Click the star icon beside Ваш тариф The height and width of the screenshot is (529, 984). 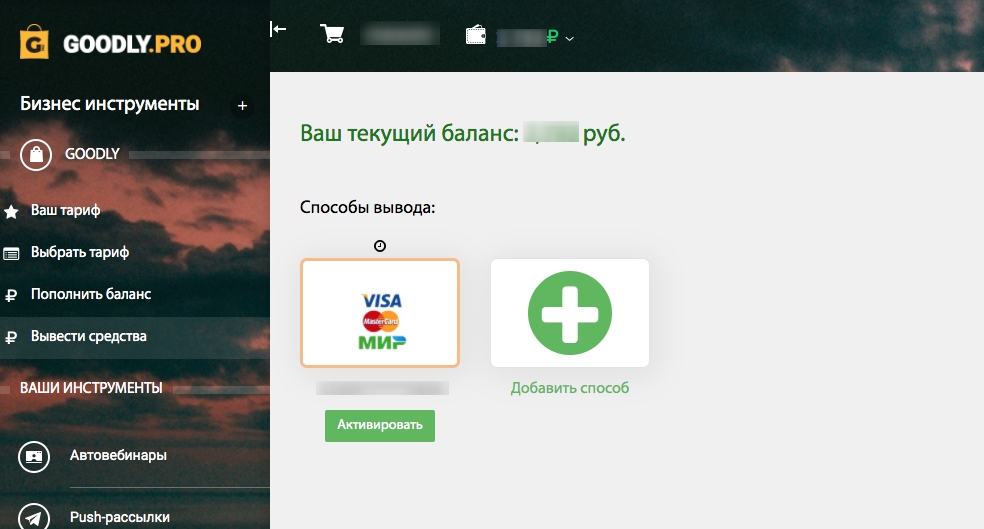(x=11, y=211)
